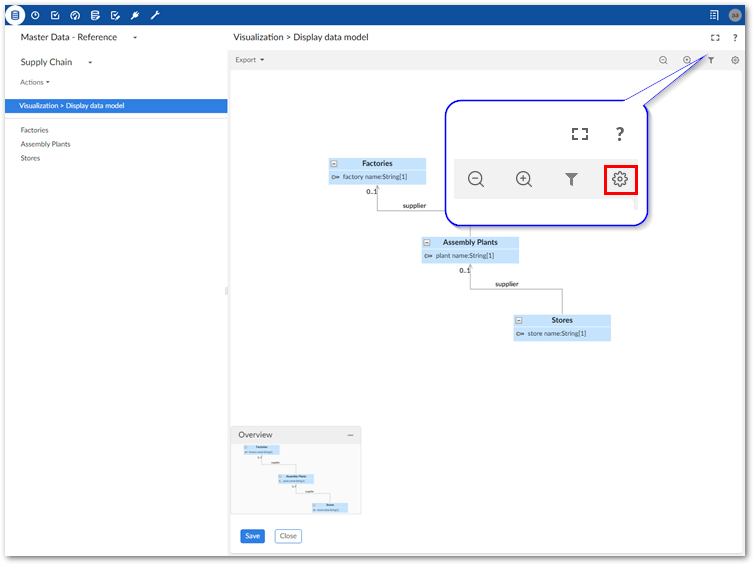The height and width of the screenshot is (565, 754).
Task: Open the Supply Chain dataset dropdown
Action: [x=90, y=63]
